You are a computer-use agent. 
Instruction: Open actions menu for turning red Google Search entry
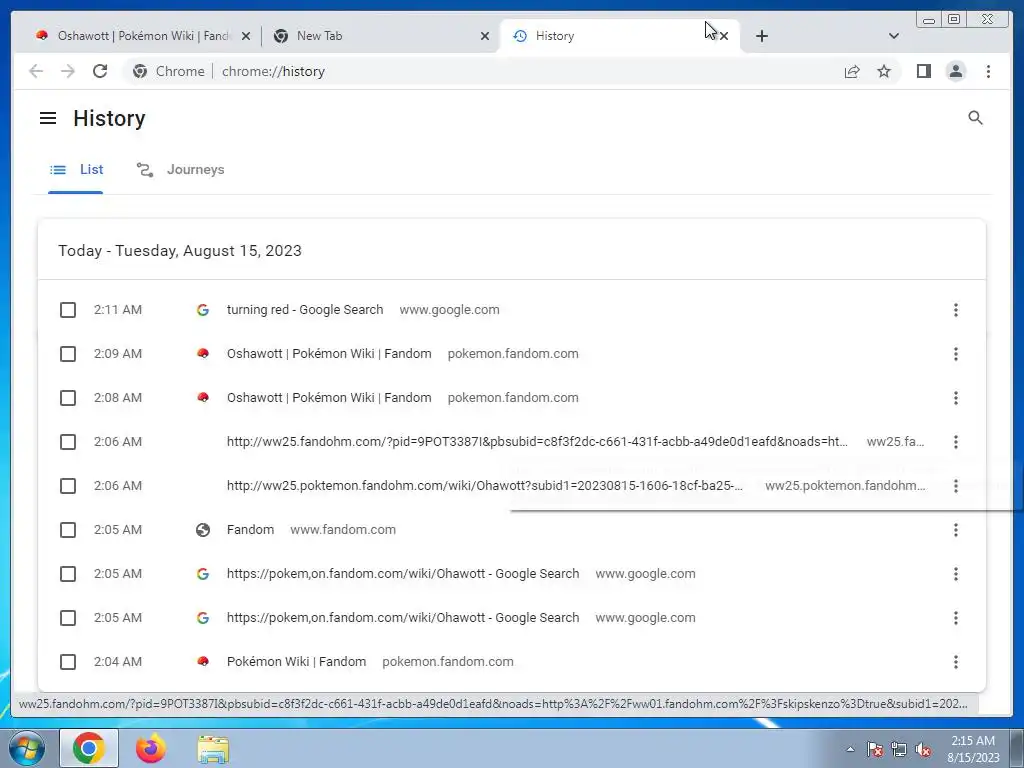click(x=955, y=310)
